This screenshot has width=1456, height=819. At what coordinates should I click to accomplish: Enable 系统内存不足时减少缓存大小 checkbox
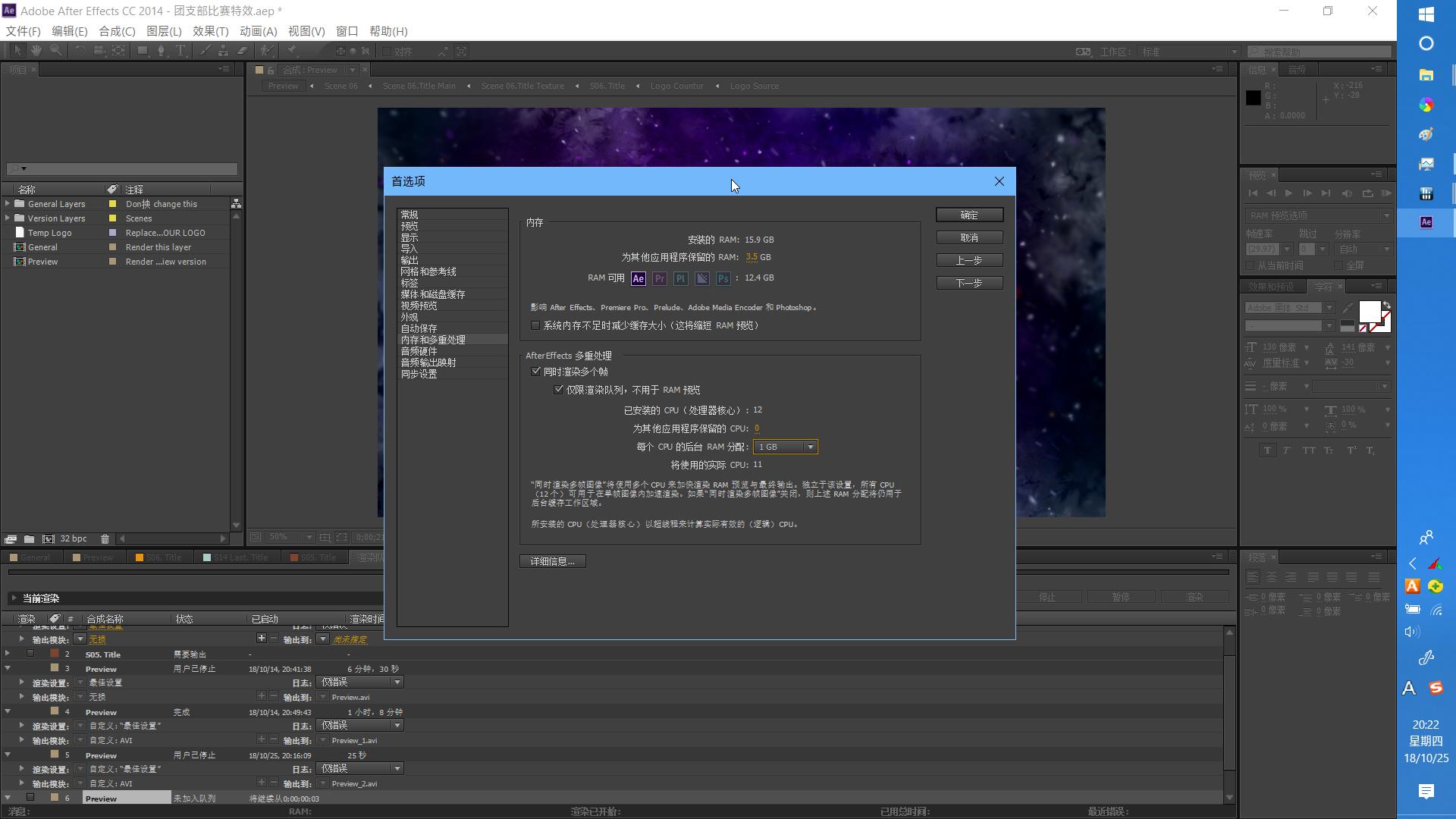click(535, 325)
